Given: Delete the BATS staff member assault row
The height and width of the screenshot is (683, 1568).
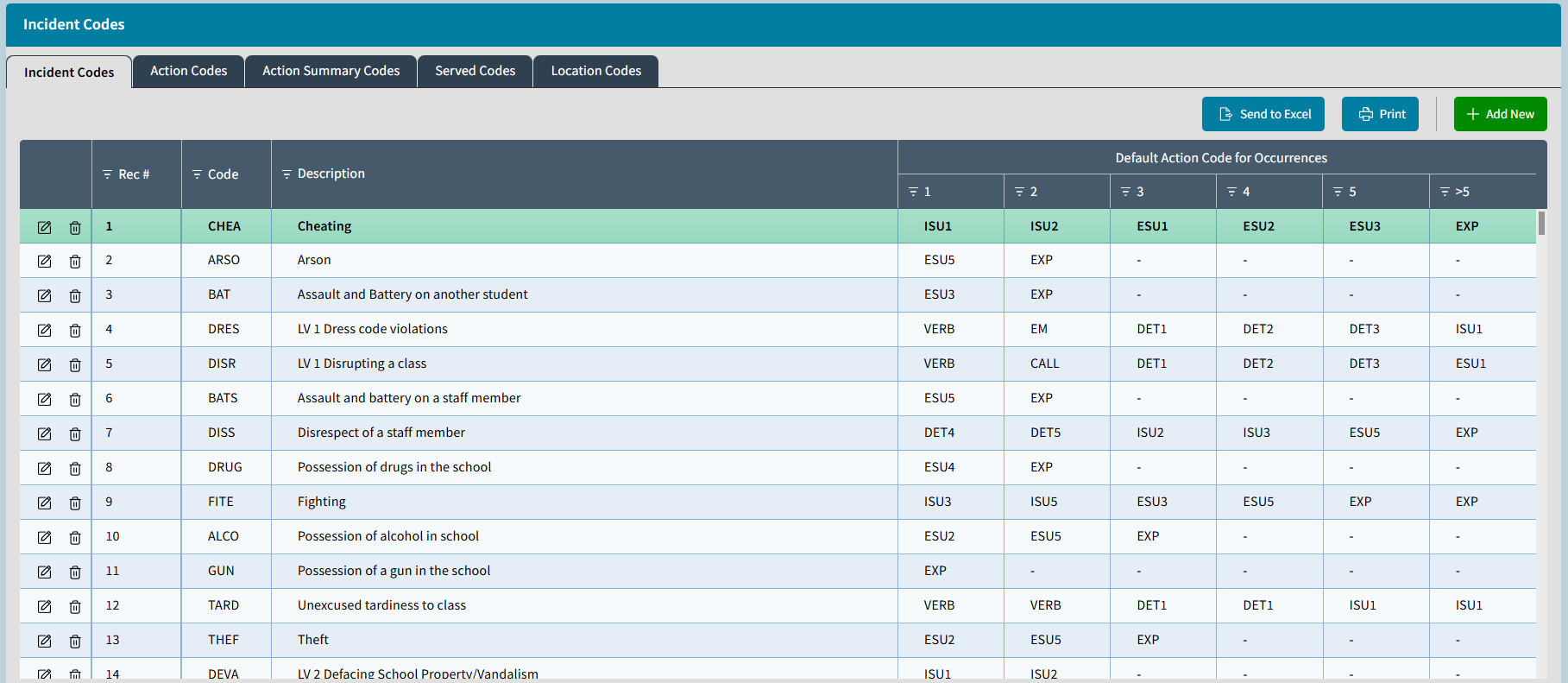Looking at the screenshot, I should click(75, 399).
